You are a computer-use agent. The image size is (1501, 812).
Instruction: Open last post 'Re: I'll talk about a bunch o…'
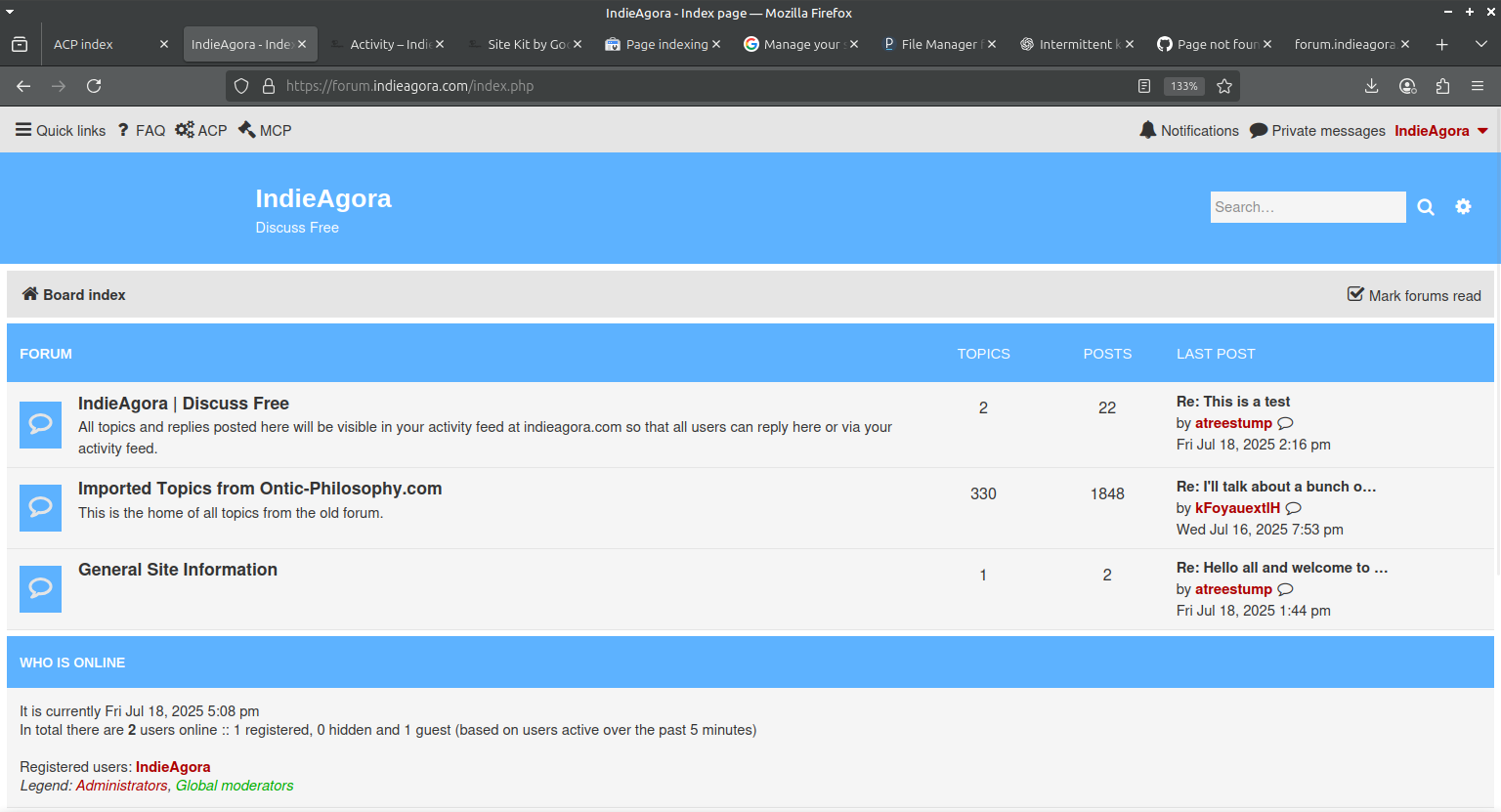click(1276, 487)
